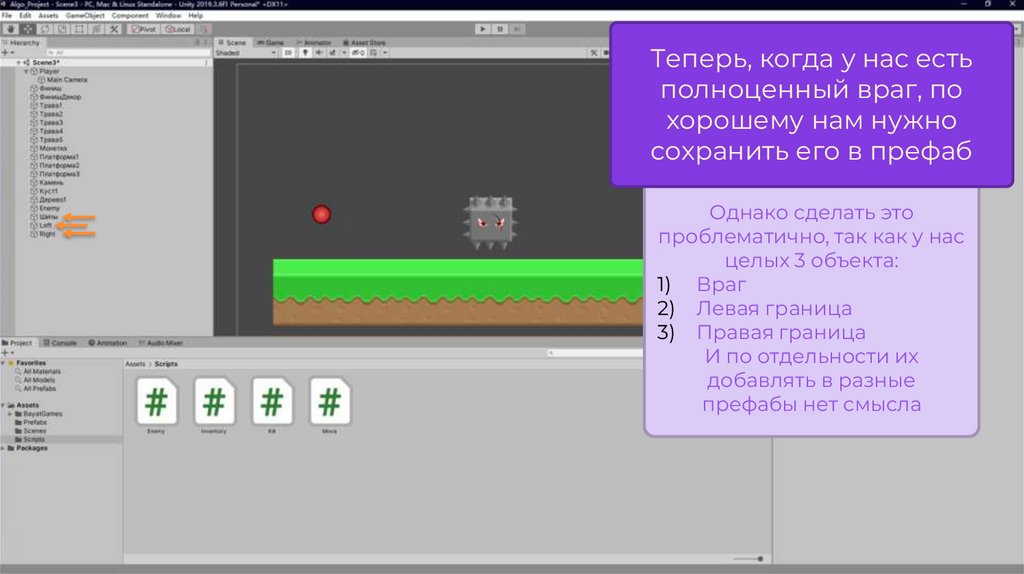Open the File menu

tap(7, 16)
